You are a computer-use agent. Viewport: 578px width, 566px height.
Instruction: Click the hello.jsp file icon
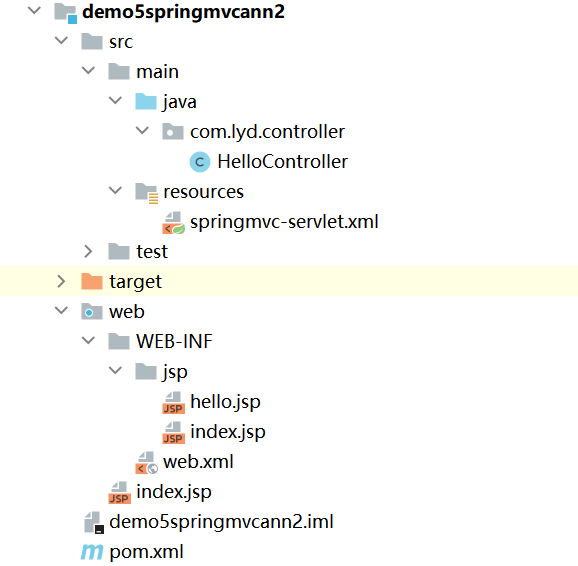(x=173, y=403)
